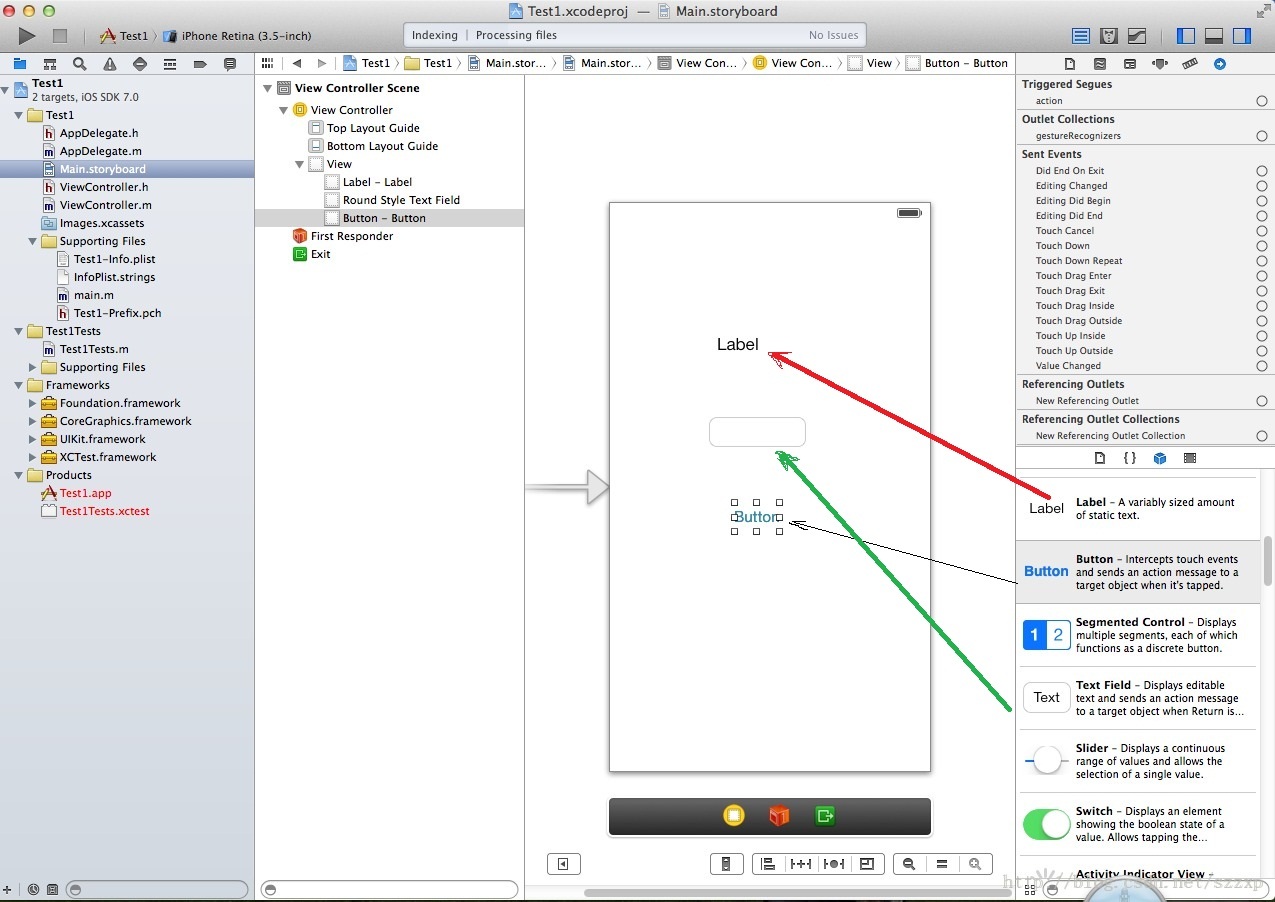The image size is (1275, 902).
Task: Select Round Style Text Field in outline
Action: (401, 200)
